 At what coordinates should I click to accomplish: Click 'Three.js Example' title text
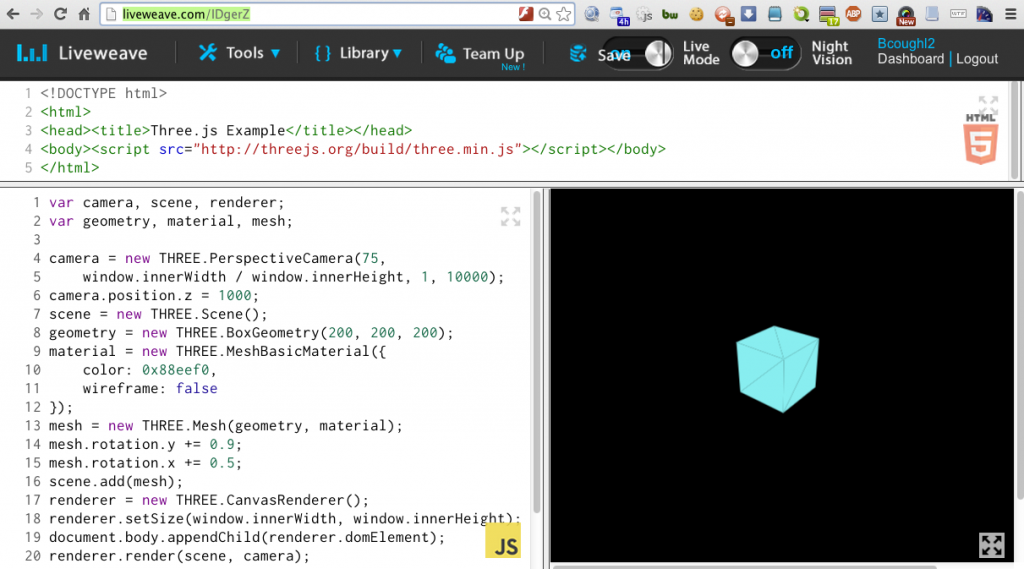[218, 130]
